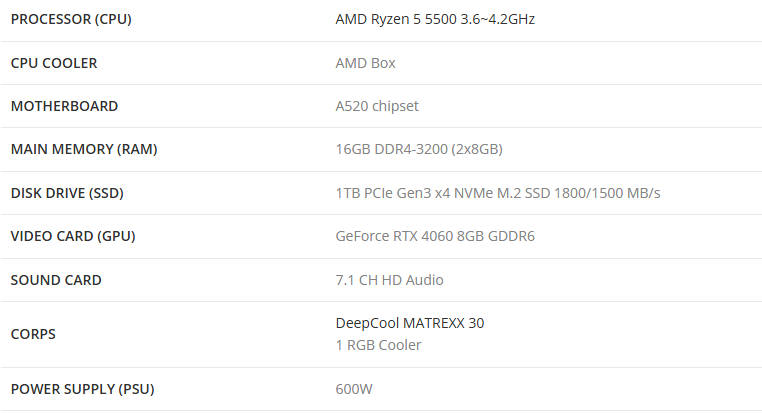Select the 7.1 CH HD Audio value
The width and height of the screenshot is (762, 413).
(x=389, y=280)
